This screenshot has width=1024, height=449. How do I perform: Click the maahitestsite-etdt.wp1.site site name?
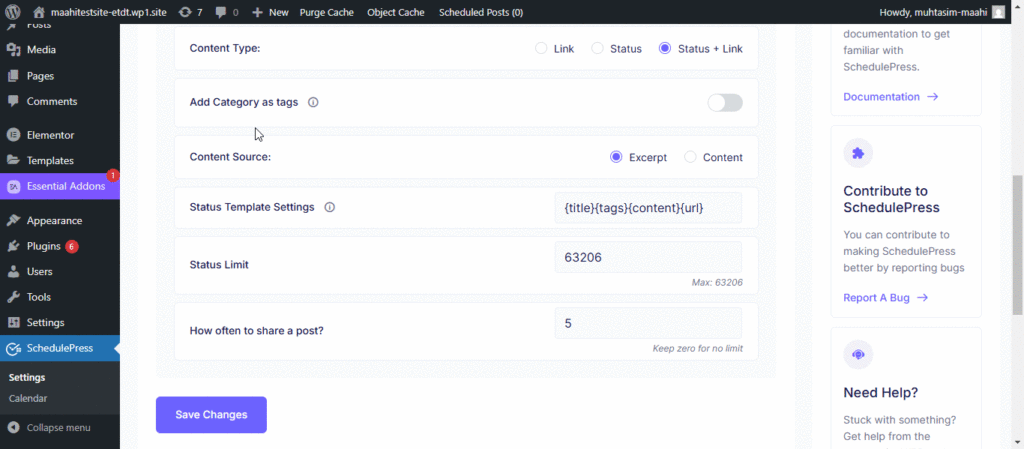tap(110, 12)
